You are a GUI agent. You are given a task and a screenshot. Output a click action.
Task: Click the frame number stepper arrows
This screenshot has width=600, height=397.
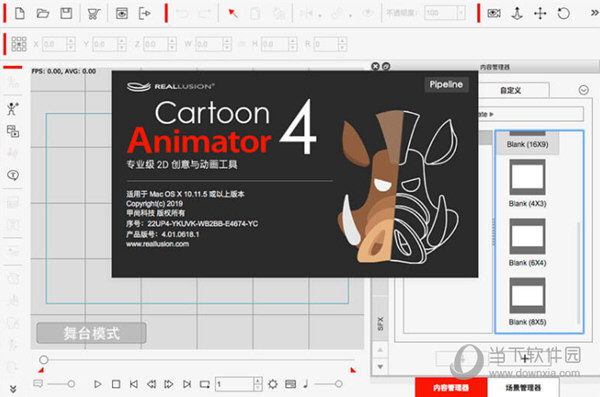click(x=258, y=384)
